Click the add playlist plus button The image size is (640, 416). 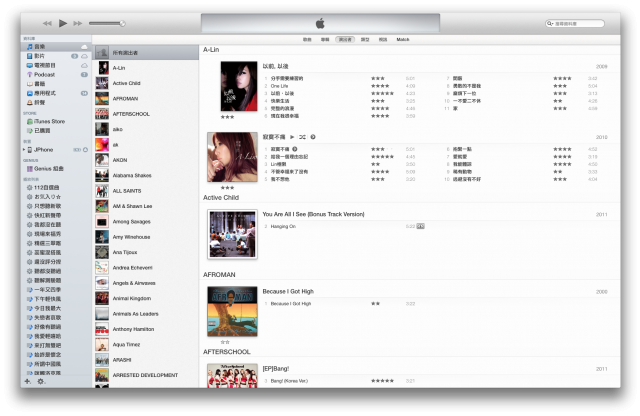coord(27,381)
